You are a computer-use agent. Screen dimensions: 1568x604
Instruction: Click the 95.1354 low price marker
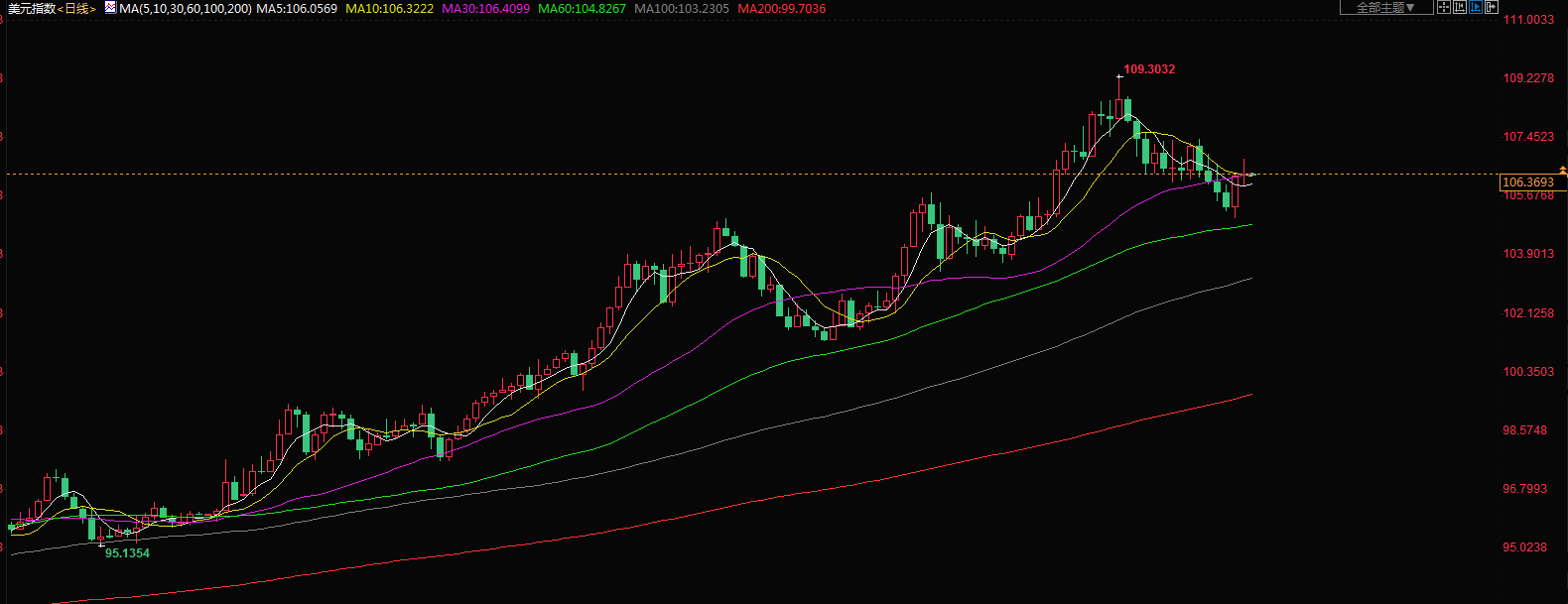[x=127, y=553]
